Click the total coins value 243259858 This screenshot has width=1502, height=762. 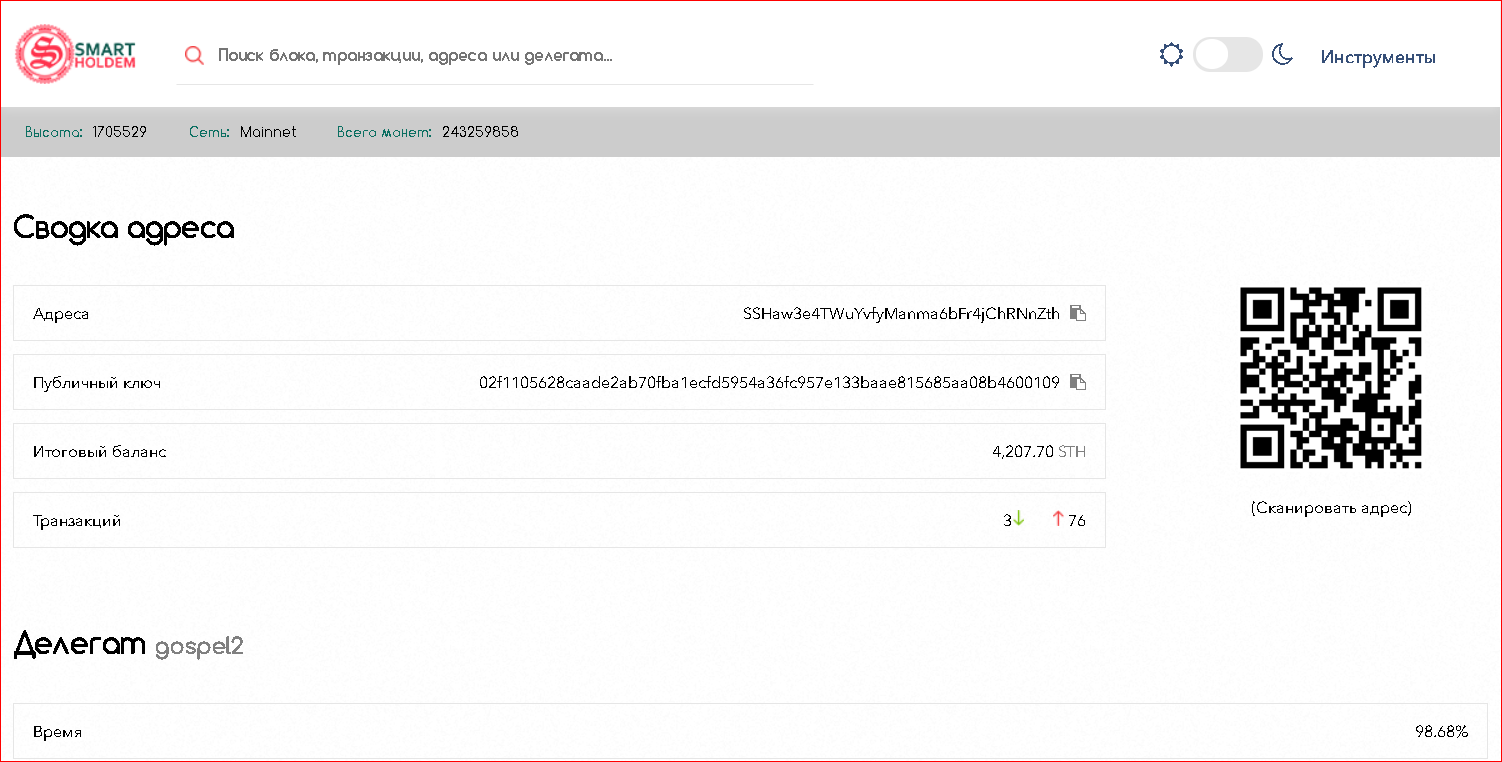(x=480, y=132)
